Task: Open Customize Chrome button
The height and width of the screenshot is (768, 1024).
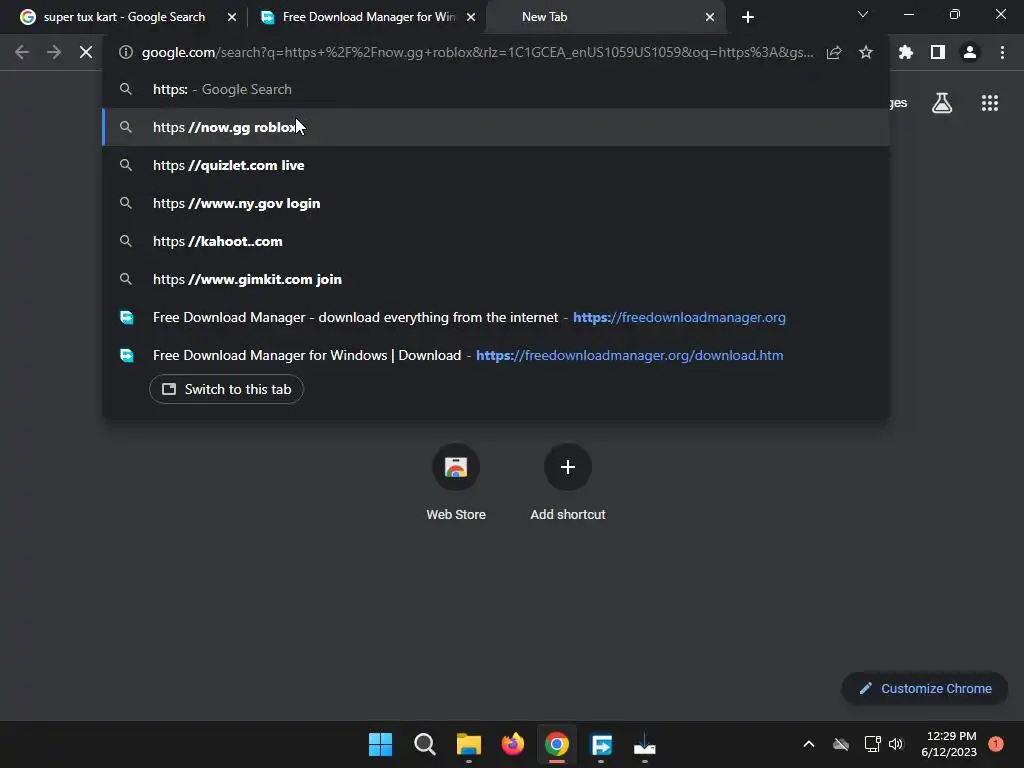Action: [925, 688]
